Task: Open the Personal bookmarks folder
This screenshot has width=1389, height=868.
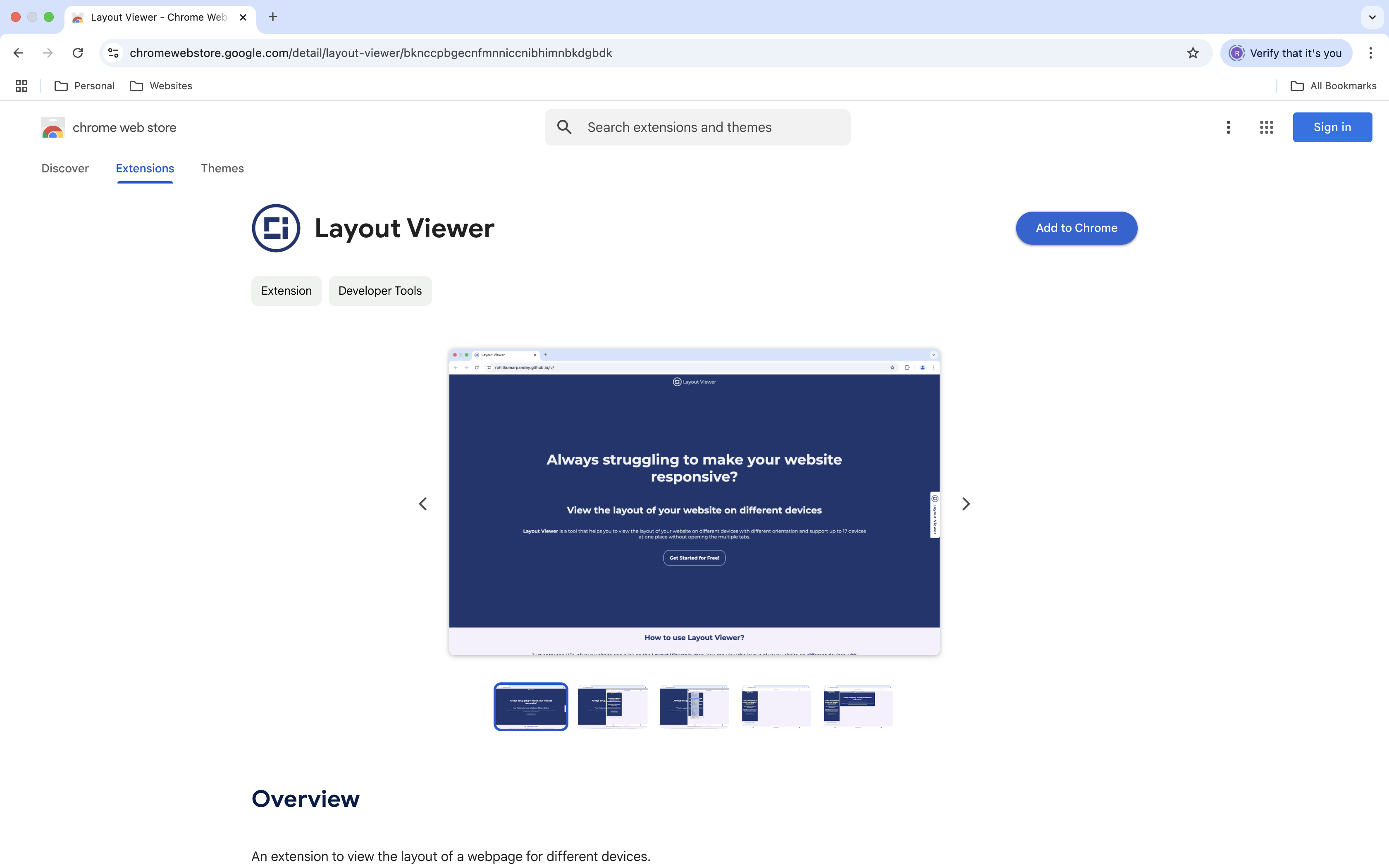Action: click(84, 86)
